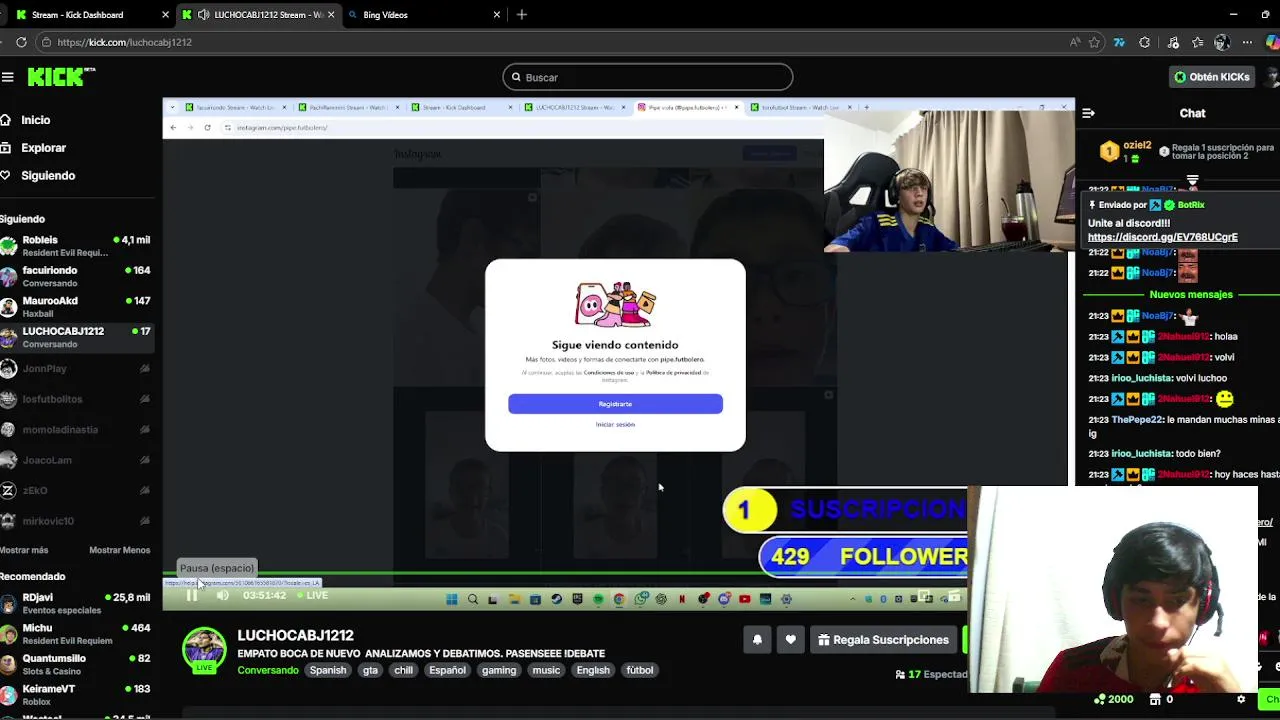This screenshot has height=720, width=1280.
Task: Expand list with Mostrar más
Action: click(24, 550)
